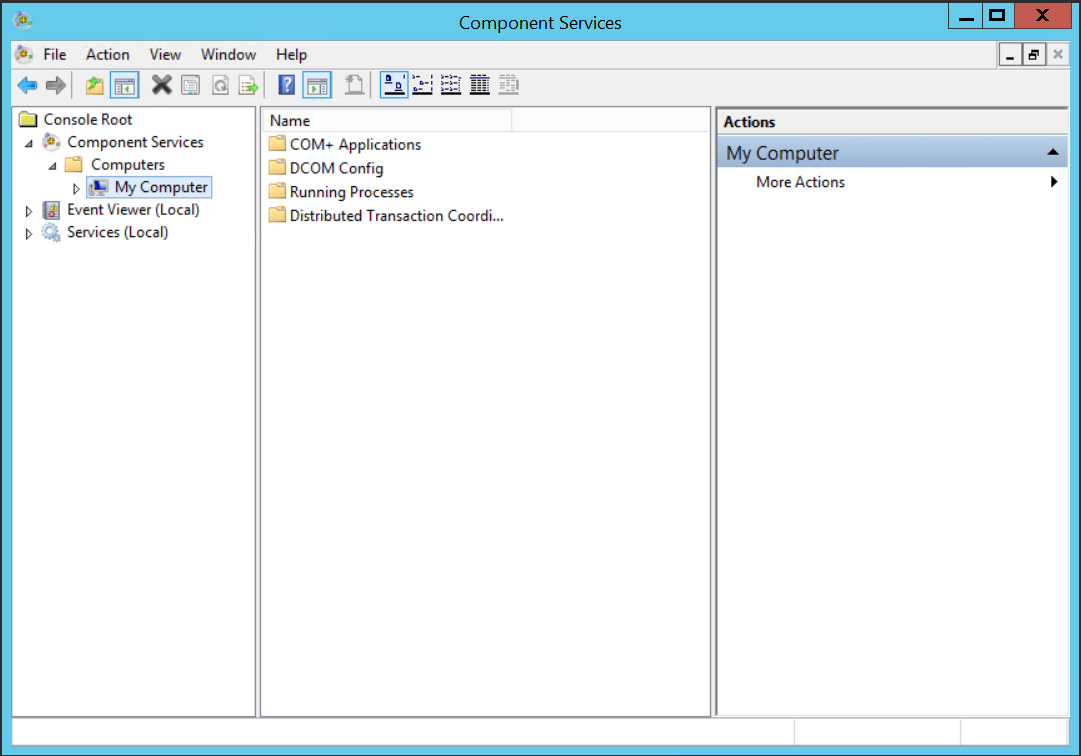1081x756 pixels.
Task: Click the new document toolbar icon
Action: 354,85
